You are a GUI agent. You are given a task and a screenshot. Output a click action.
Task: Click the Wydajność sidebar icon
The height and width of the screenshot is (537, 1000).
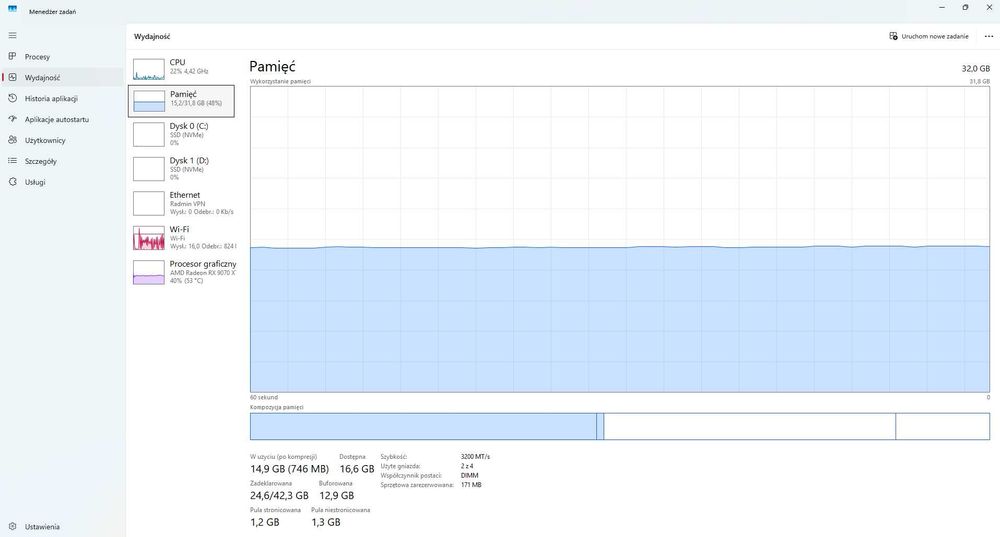coord(12,77)
